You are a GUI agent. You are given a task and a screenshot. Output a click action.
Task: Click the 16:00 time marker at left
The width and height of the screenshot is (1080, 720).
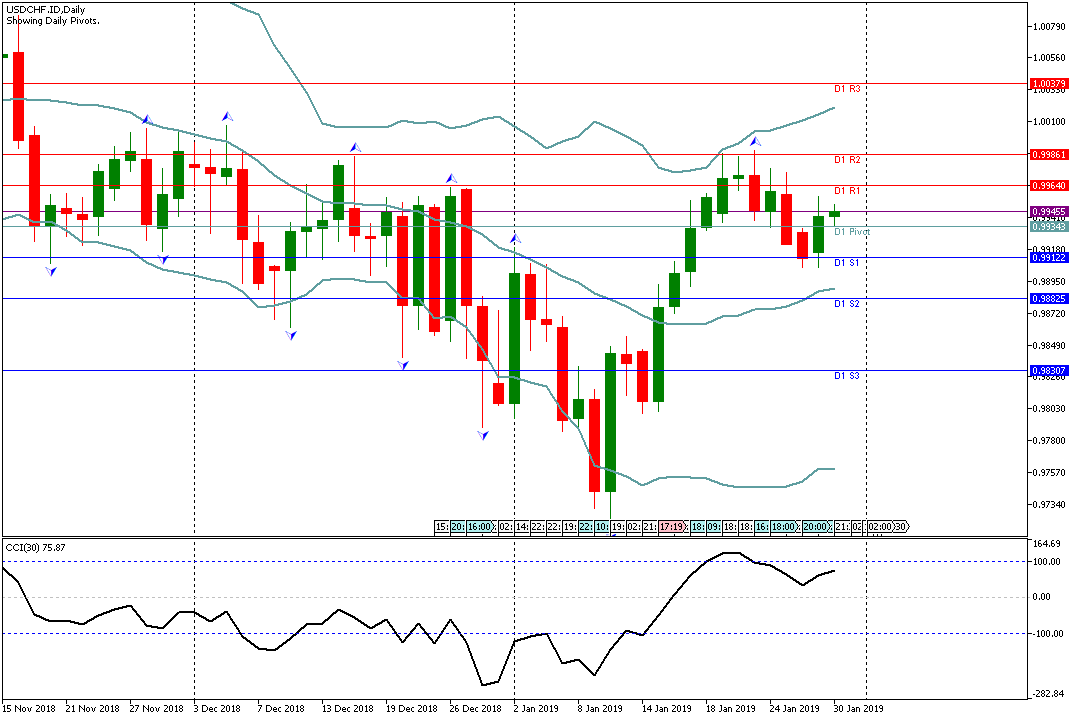pos(480,526)
